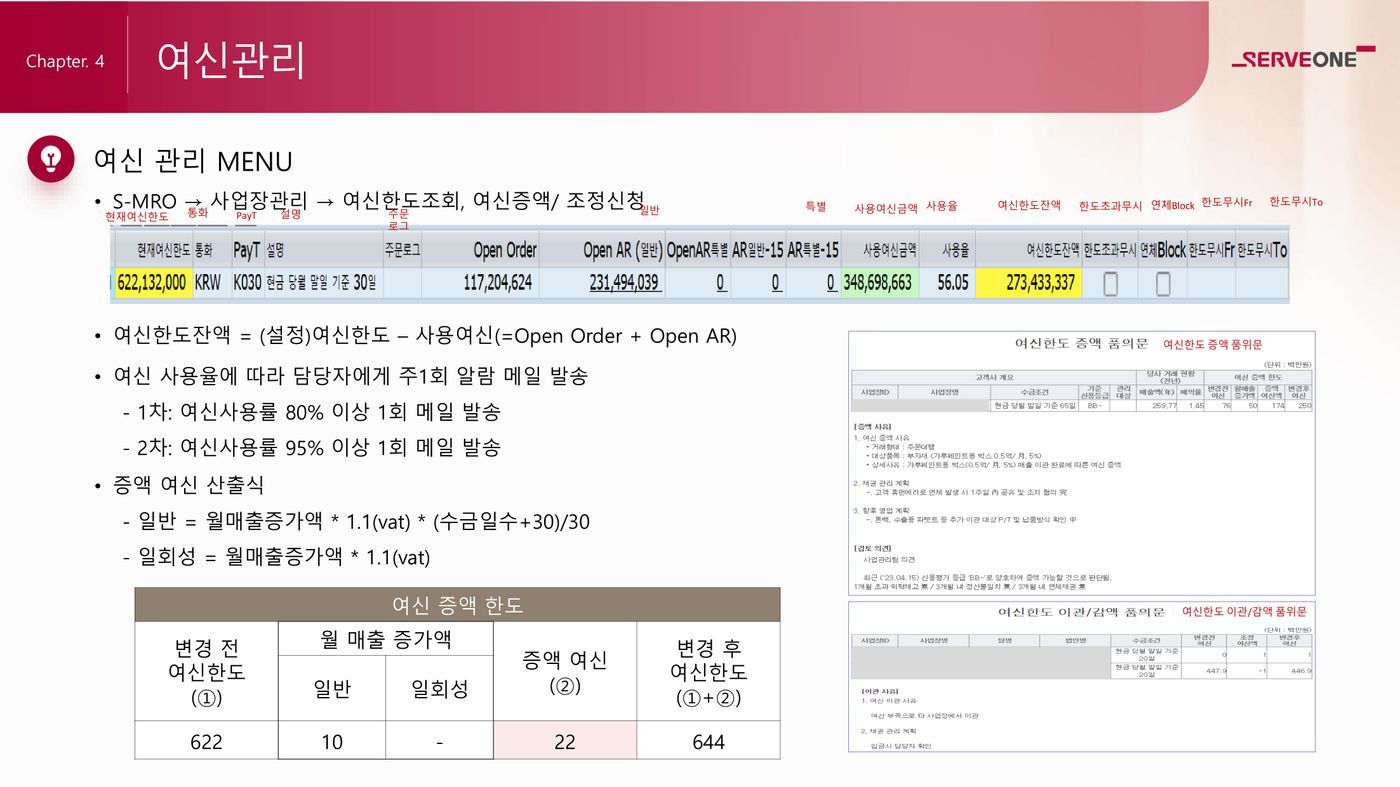Toggle the 한도초과무시 checkbox
Screen dimensions: 1400x787
click(1110, 284)
